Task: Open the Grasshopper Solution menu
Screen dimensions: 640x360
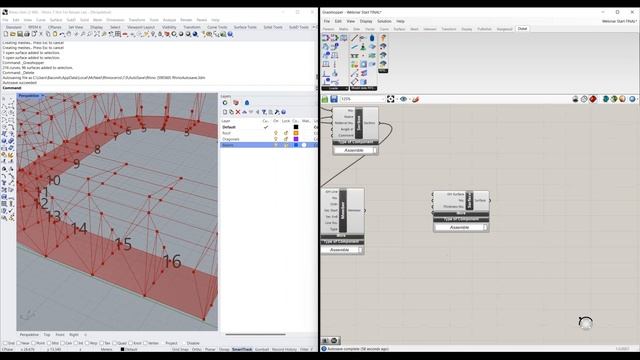Action: pos(384,21)
